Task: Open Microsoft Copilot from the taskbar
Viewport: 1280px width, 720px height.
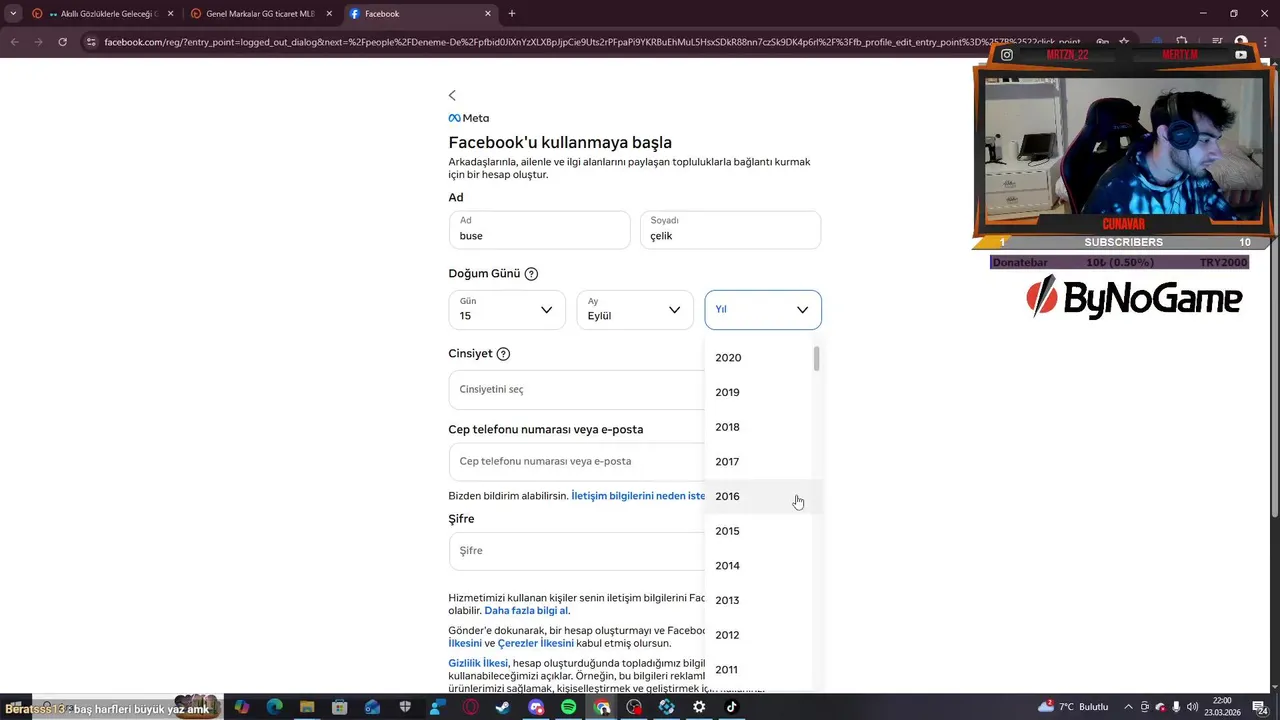Action: click(x=242, y=707)
